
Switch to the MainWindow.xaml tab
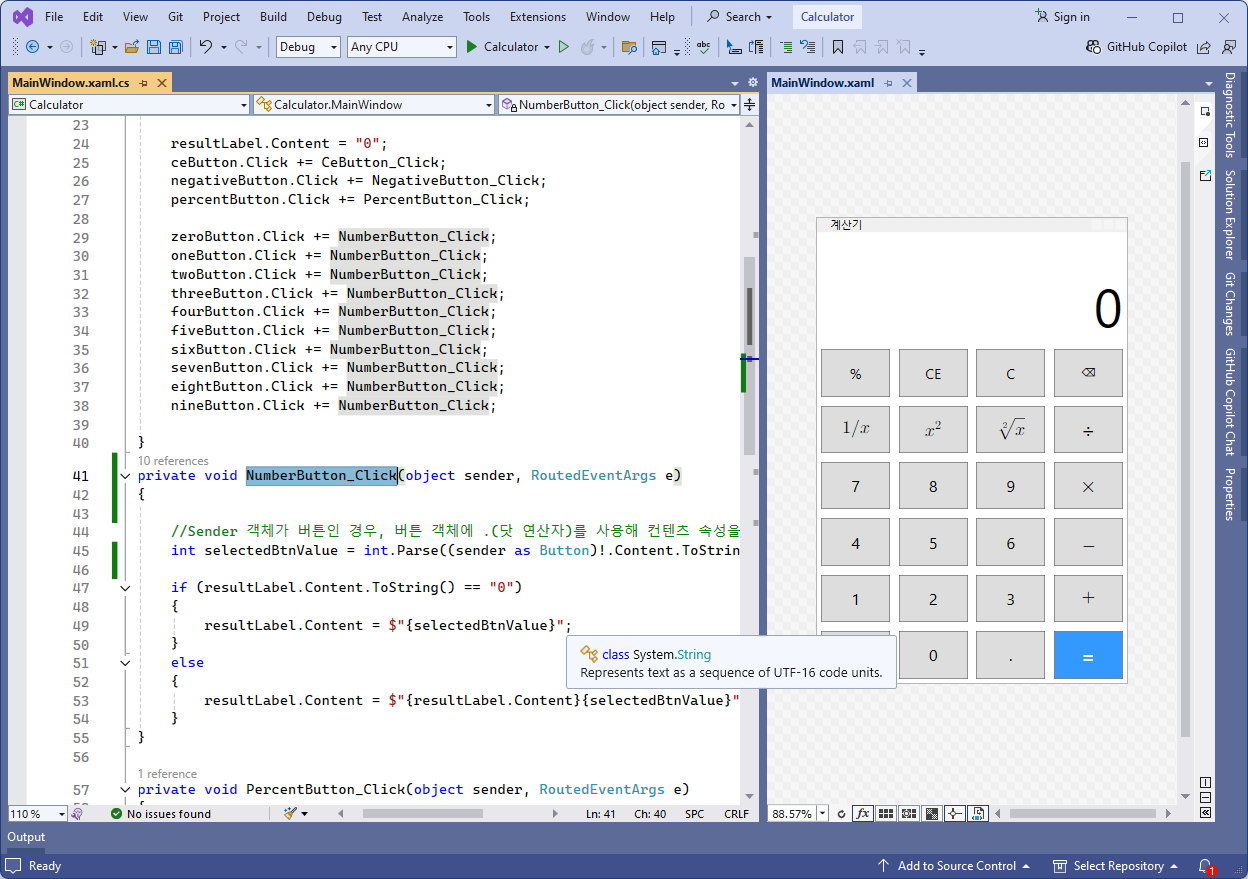tap(822, 83)
